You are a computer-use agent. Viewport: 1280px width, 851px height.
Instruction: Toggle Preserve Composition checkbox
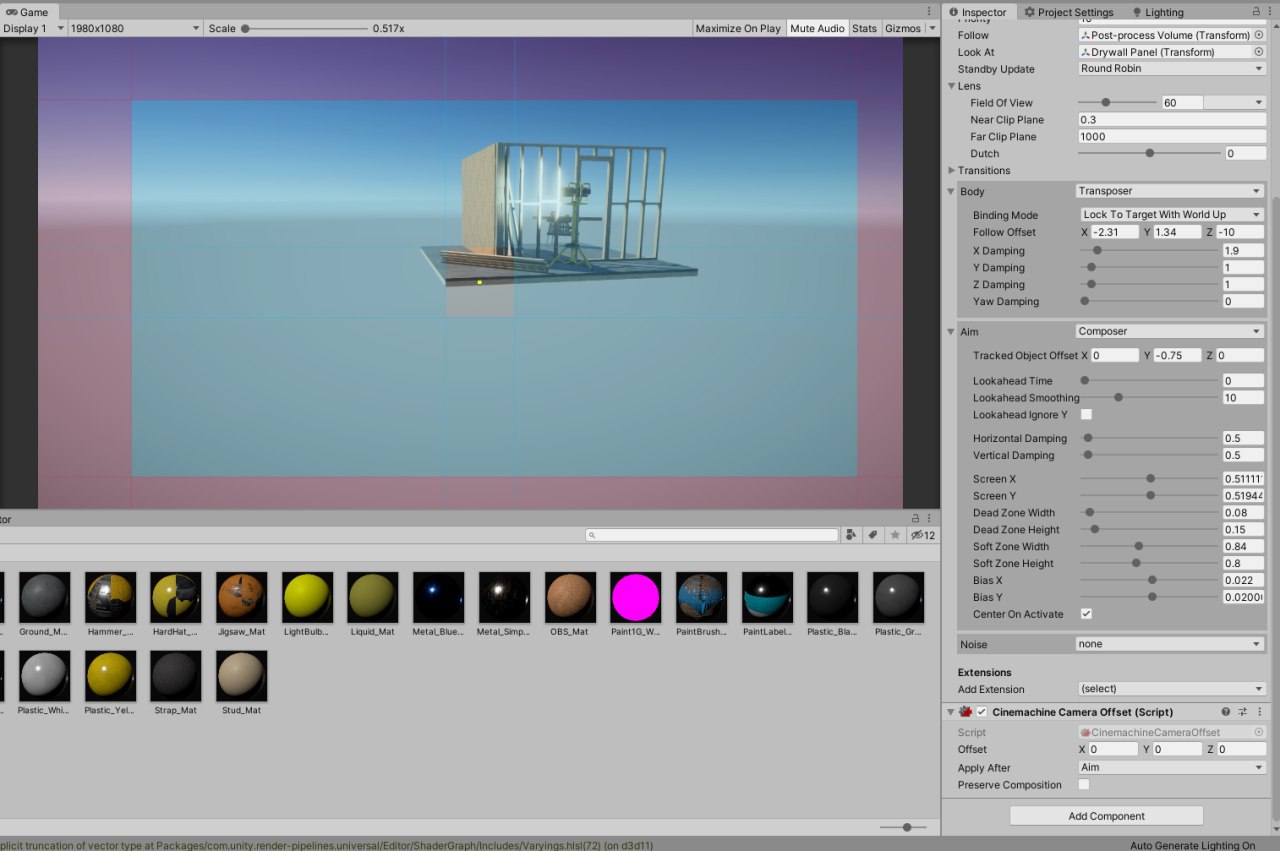point(1084,785)
